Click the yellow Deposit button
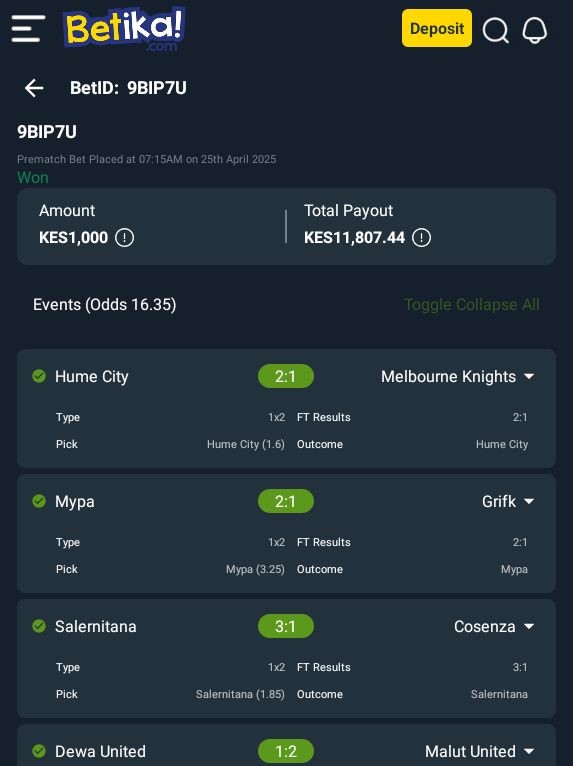 [437, 28]
